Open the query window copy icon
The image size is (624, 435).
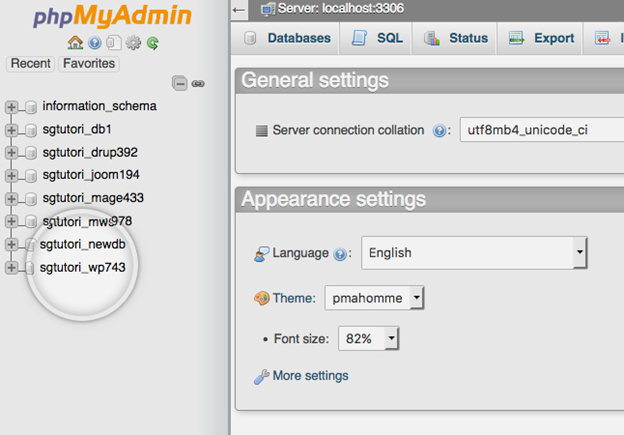click(x=114, y=43)
